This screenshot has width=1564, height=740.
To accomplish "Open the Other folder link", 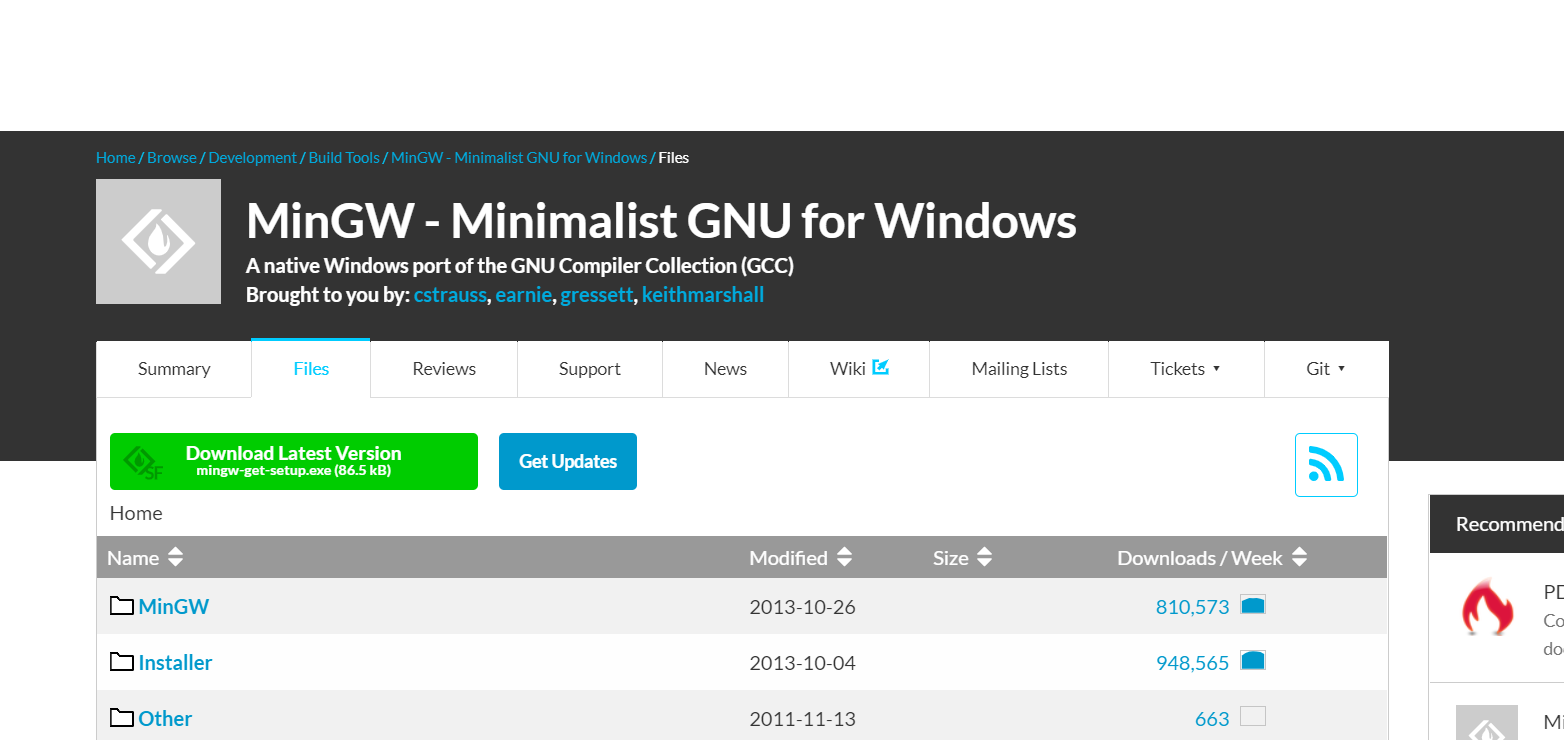I will tap(165, 718).
